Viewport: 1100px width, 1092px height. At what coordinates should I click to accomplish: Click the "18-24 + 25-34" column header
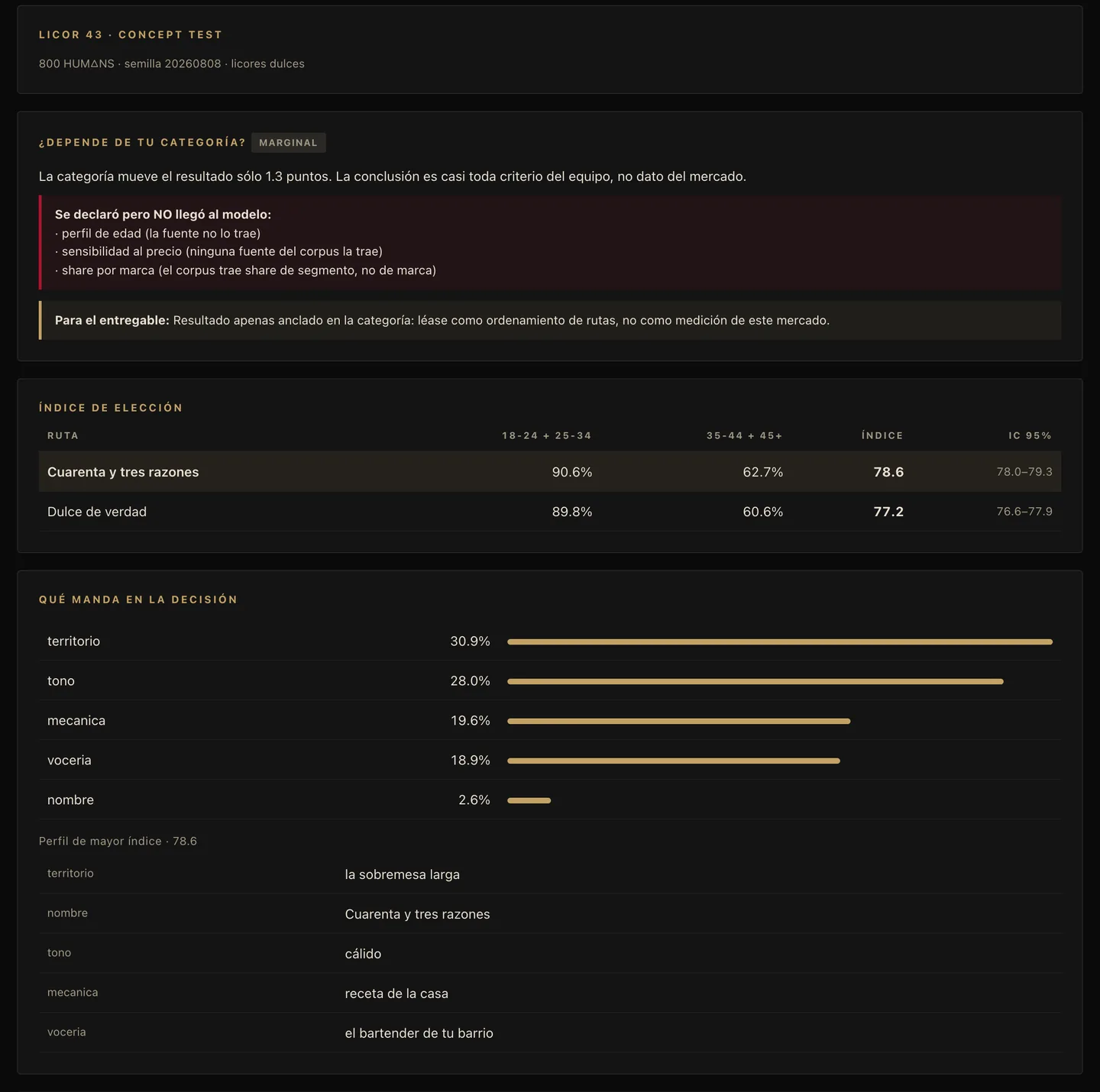click(x=547, y=436)
